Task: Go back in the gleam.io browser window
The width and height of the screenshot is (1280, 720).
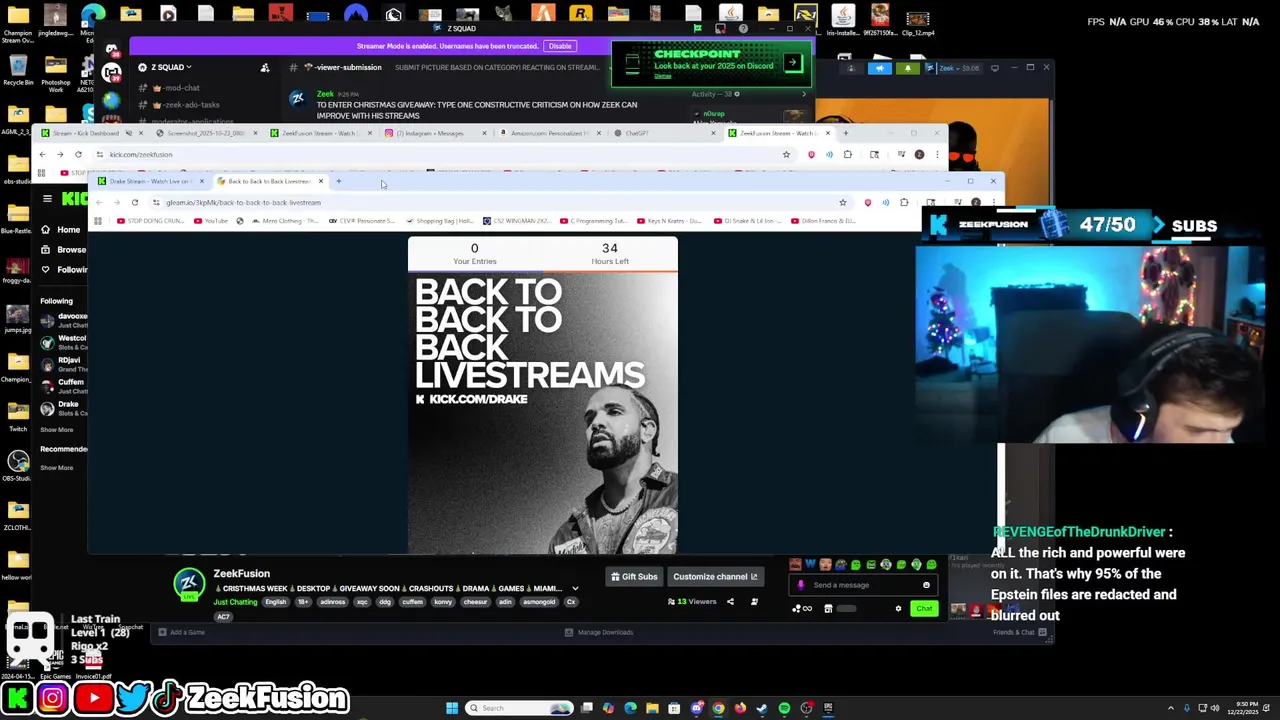Action: (98, 202)
